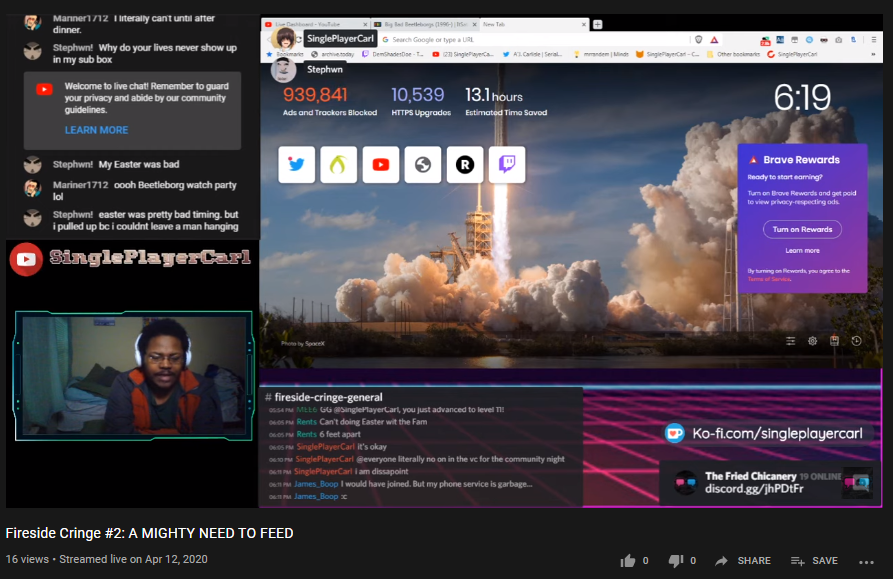The image size is (893, 579).
Task: Click Turn on Rewards button
Action: click(802, 229)
